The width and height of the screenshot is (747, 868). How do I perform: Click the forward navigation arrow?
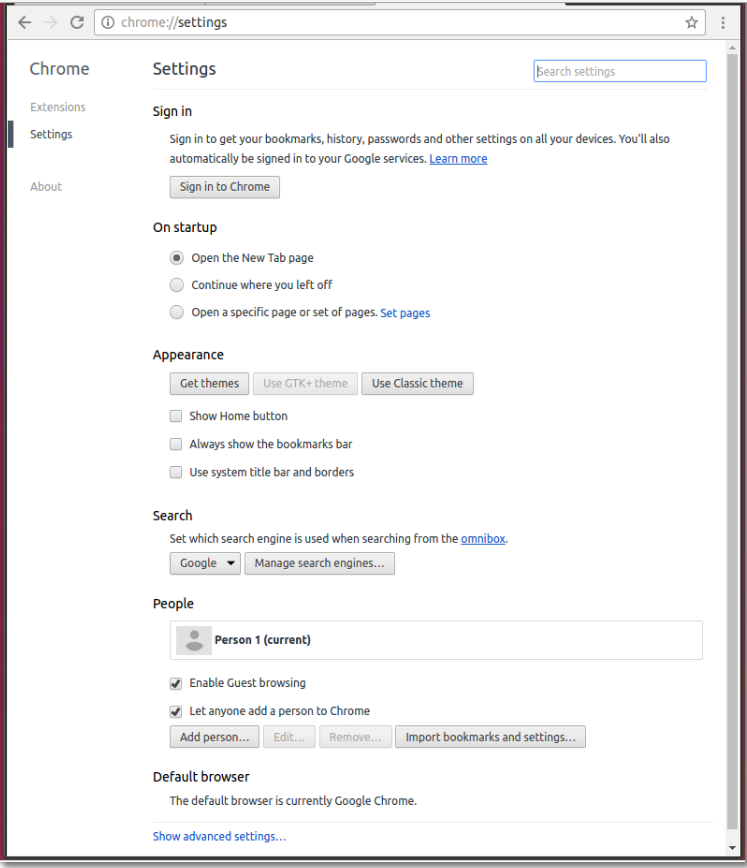(x=50, y=23)
